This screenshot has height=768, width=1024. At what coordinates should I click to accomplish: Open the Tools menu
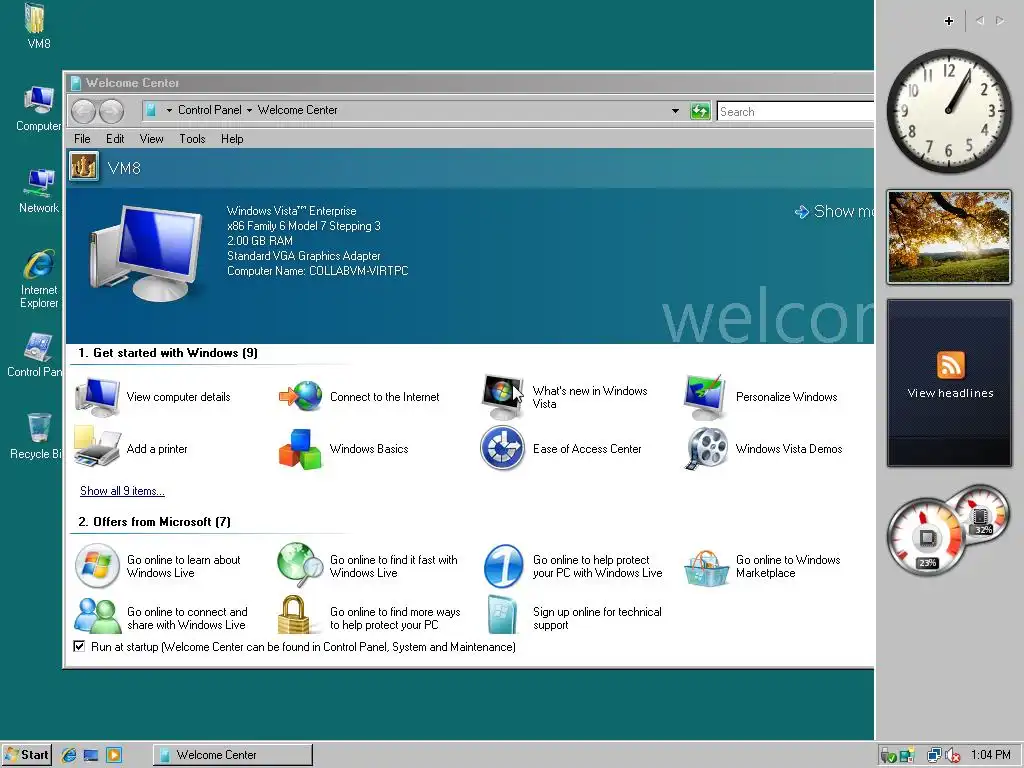pyautogui.click(x=192, y=138)
